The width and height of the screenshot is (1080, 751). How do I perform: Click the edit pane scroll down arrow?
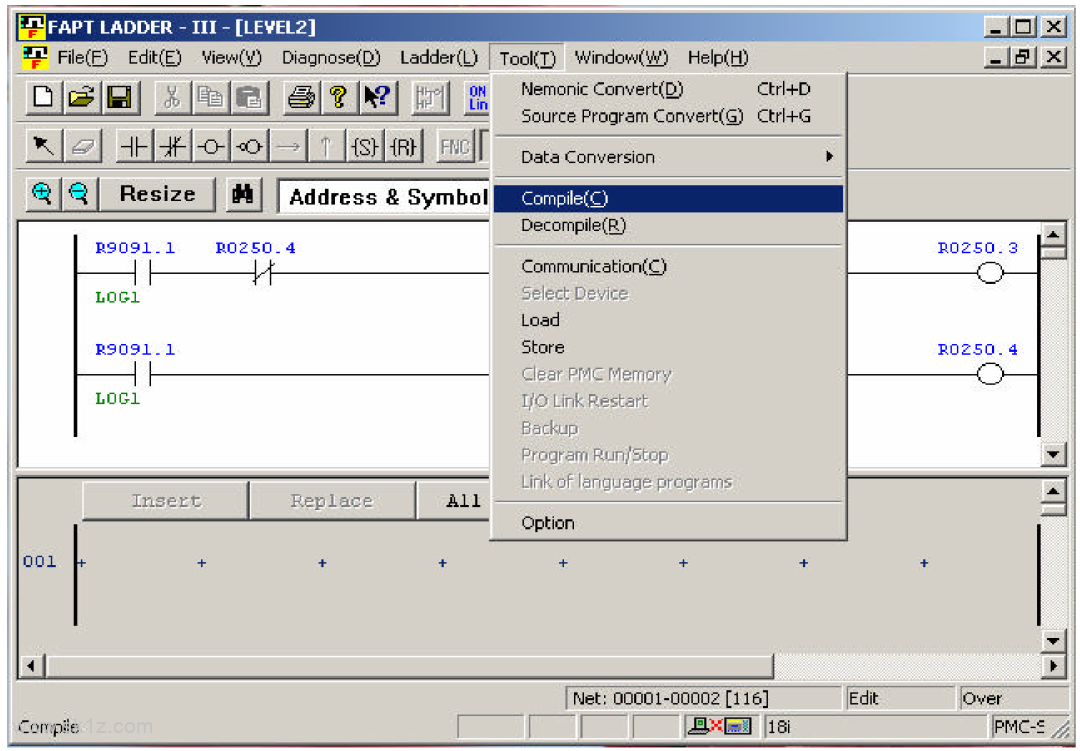coord(1053,641)
